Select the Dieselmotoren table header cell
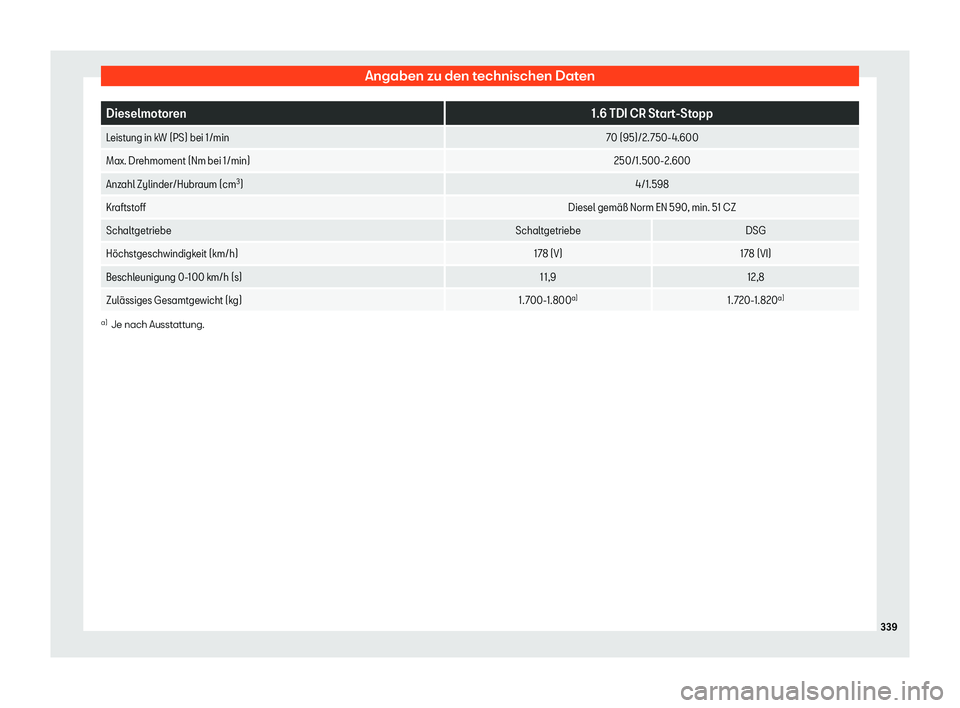This screenshot has height=708, width=960. [x=272, y=113]
